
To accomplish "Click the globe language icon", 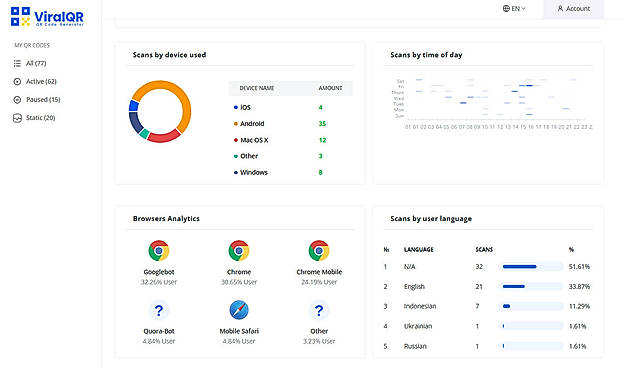I will 506,8.
